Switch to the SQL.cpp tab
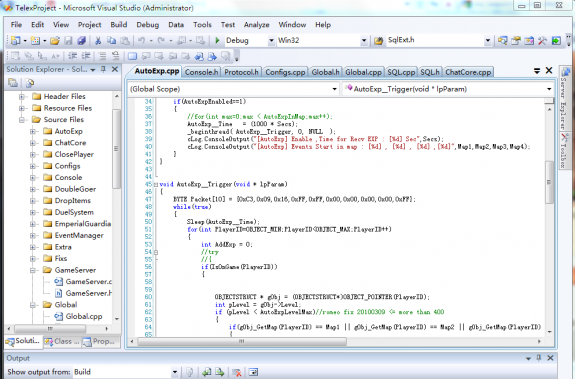 [401, 72]
